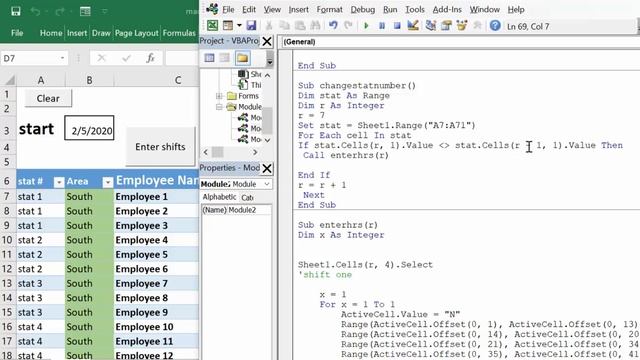Click the Excel redo arrow
This screenshot has height=360, width=640.
[60, 11]
